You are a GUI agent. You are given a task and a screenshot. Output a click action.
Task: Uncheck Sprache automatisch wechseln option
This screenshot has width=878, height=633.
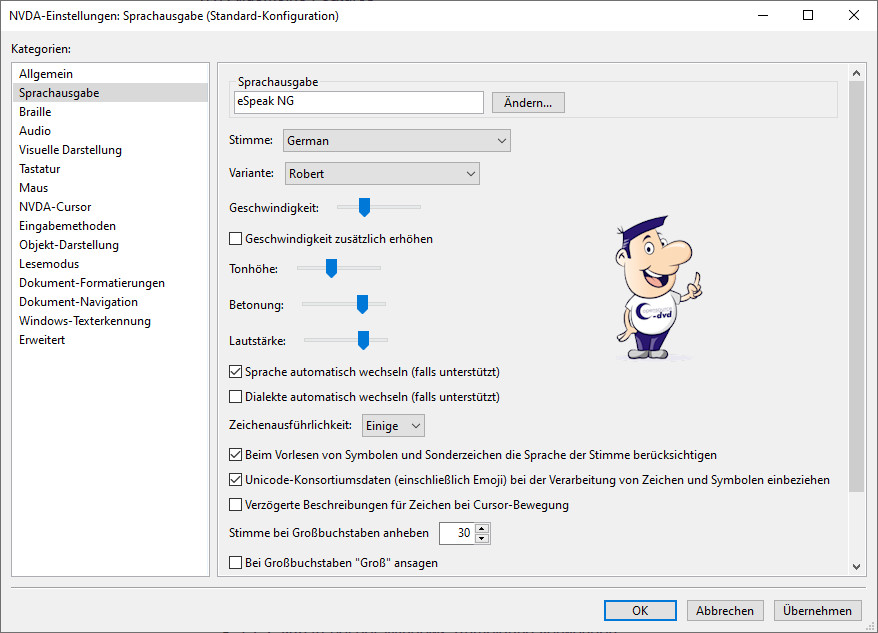click(236, 372)
